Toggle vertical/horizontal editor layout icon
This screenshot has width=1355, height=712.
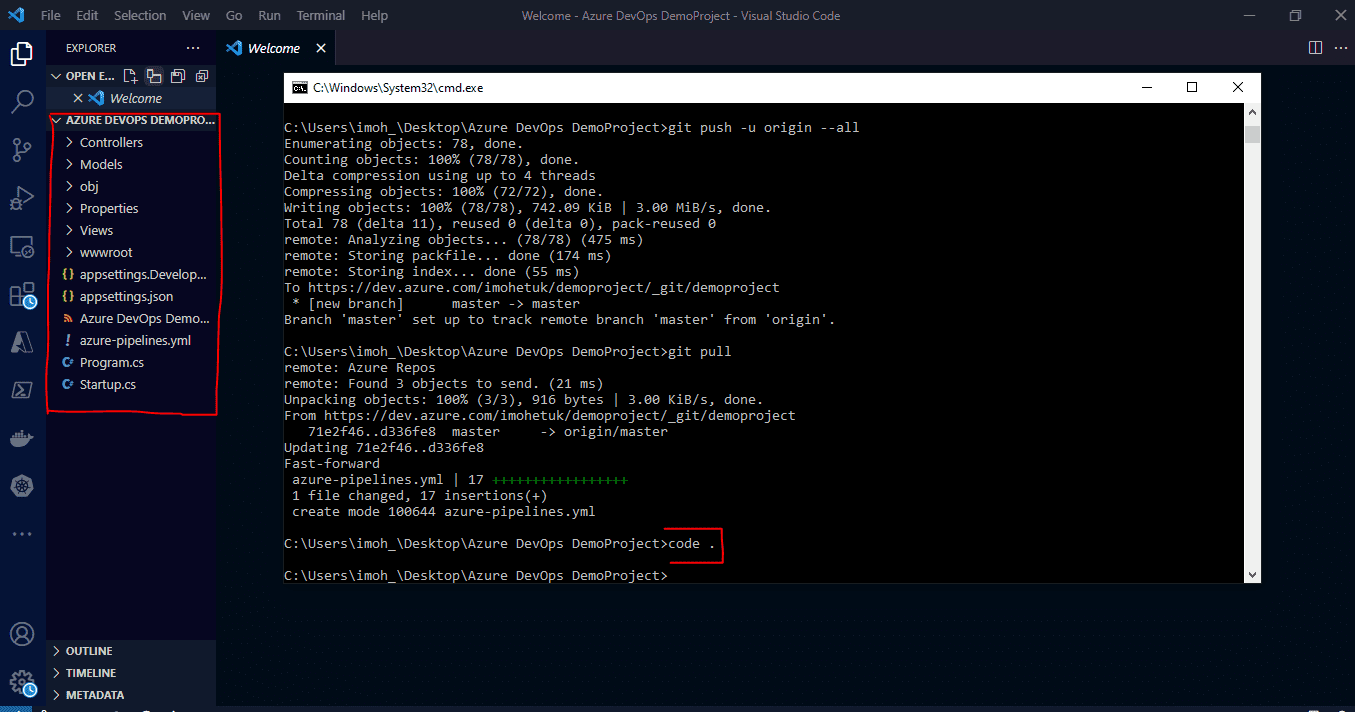pyautogui.click(x=154, y=76)
